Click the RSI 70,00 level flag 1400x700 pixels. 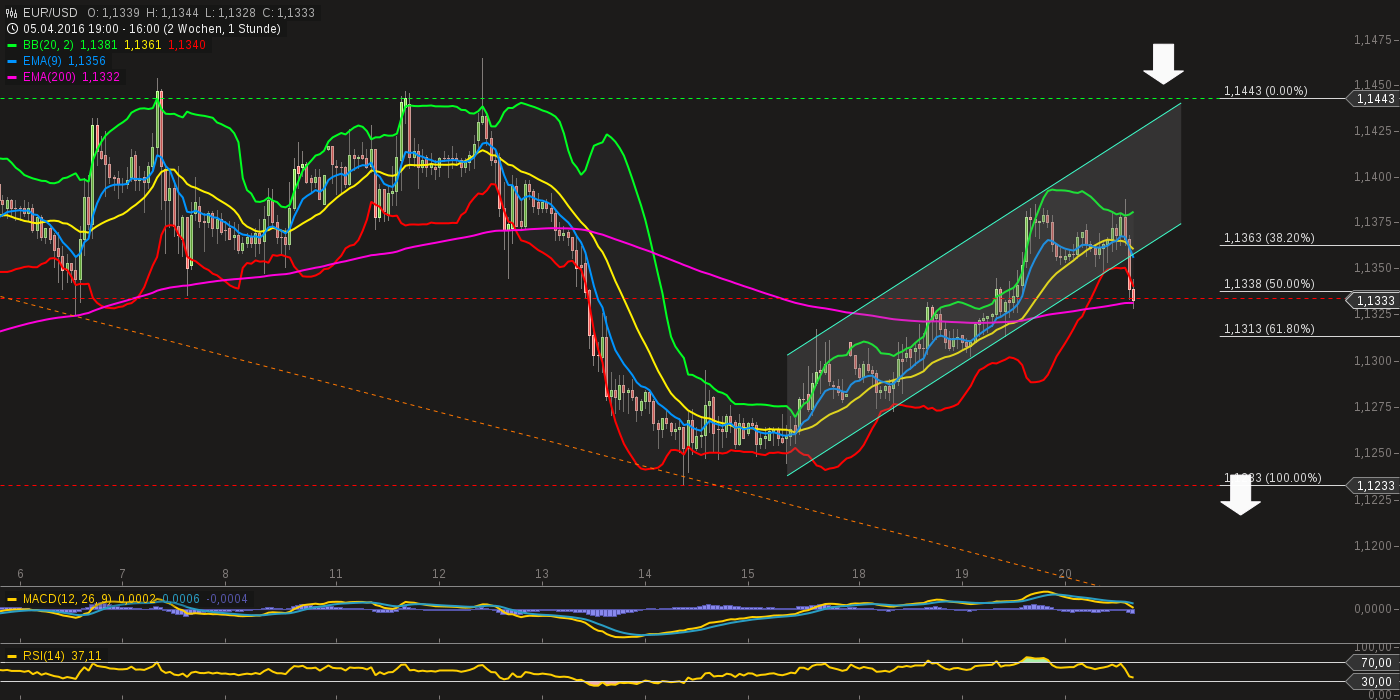pyautogui.click(x=1373, y=662)
